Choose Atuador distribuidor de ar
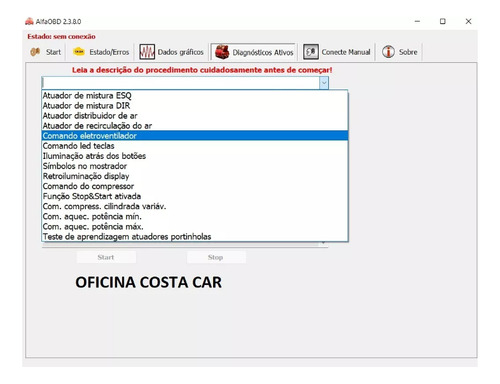This screenshot has height=384, width=500. click(x=195, y=116)
